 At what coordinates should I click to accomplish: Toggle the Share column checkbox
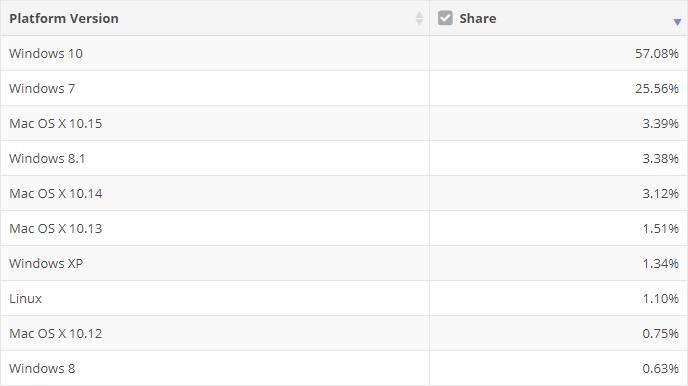tap(445, 18)
